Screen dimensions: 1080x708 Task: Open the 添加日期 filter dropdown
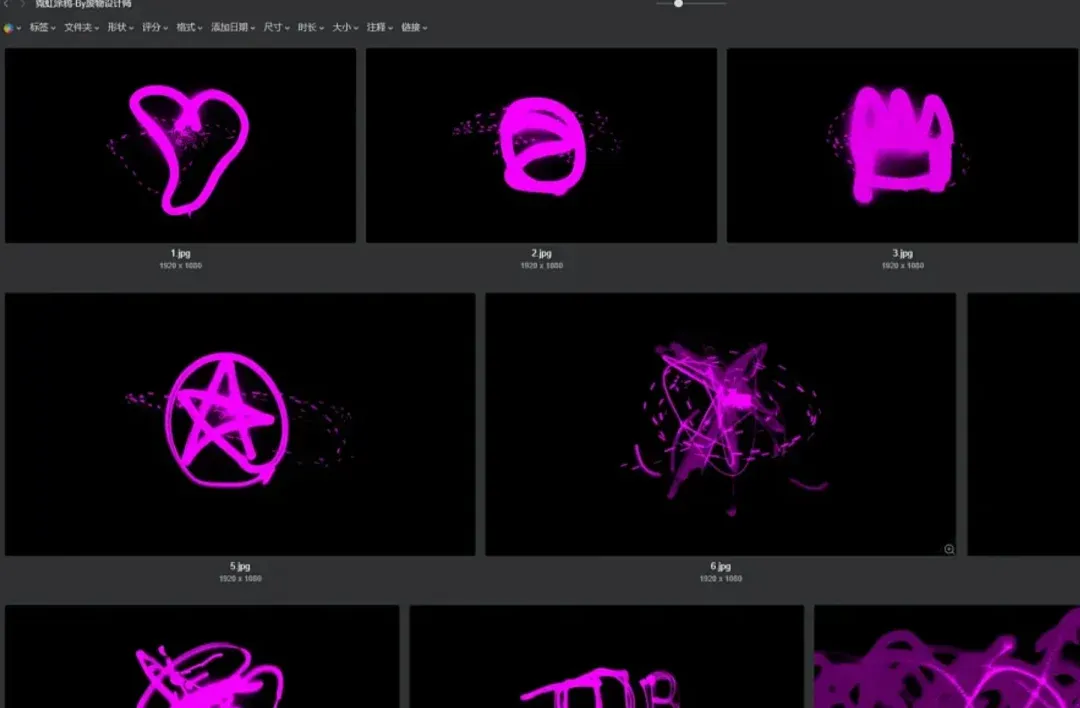click(x=233, y=28)
